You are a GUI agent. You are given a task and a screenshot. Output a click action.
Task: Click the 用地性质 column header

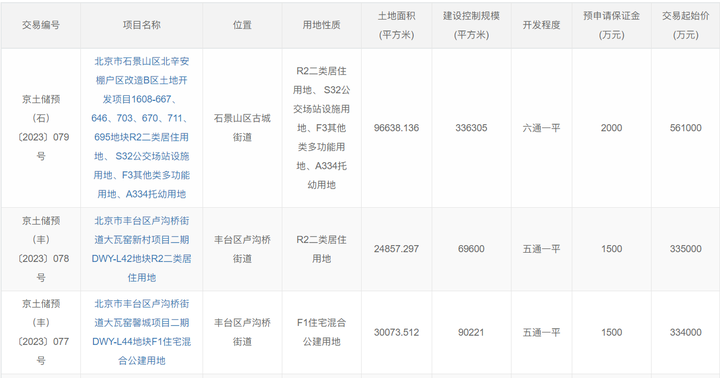point(321,25)
